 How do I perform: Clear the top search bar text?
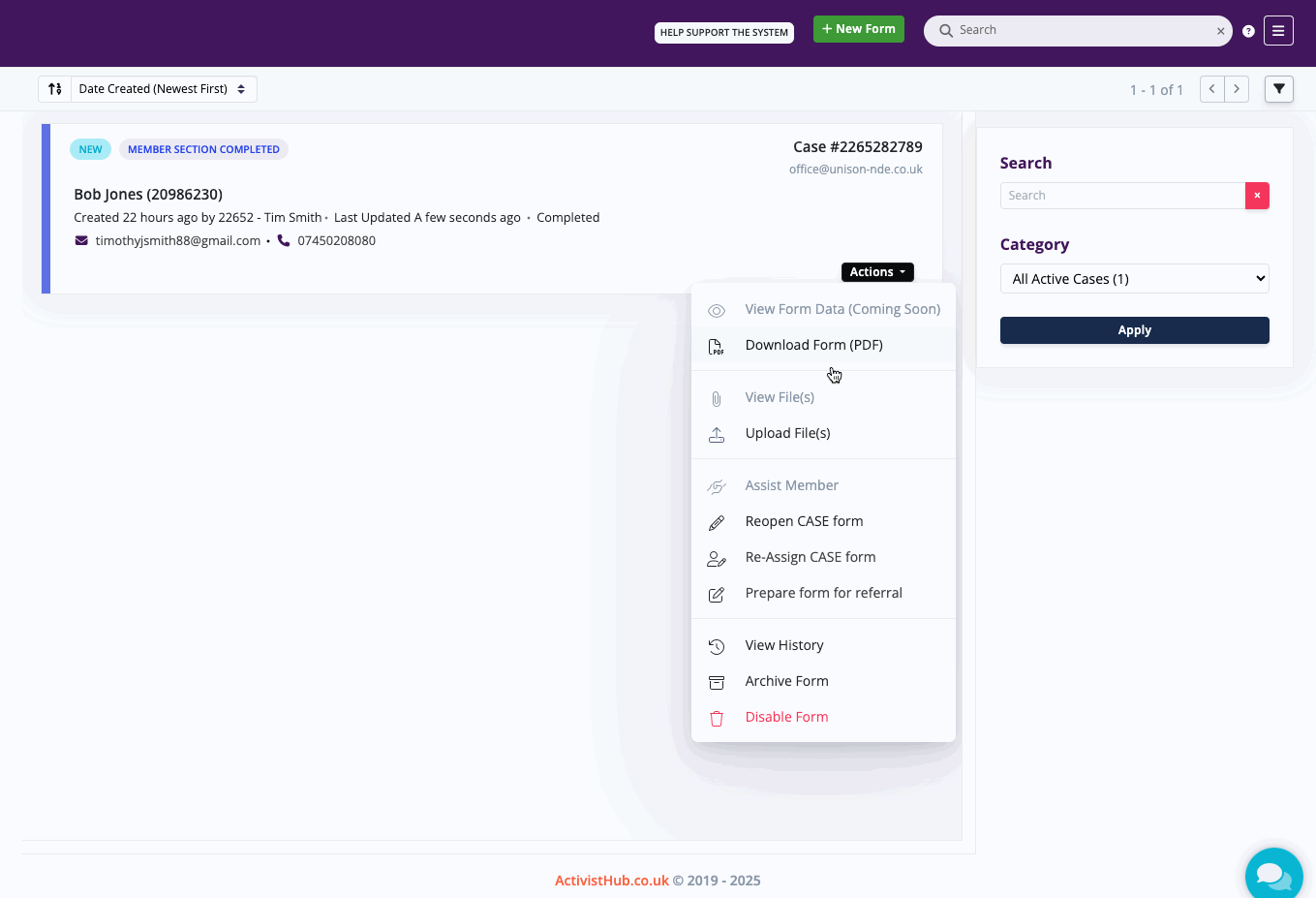pos(1220,31)
